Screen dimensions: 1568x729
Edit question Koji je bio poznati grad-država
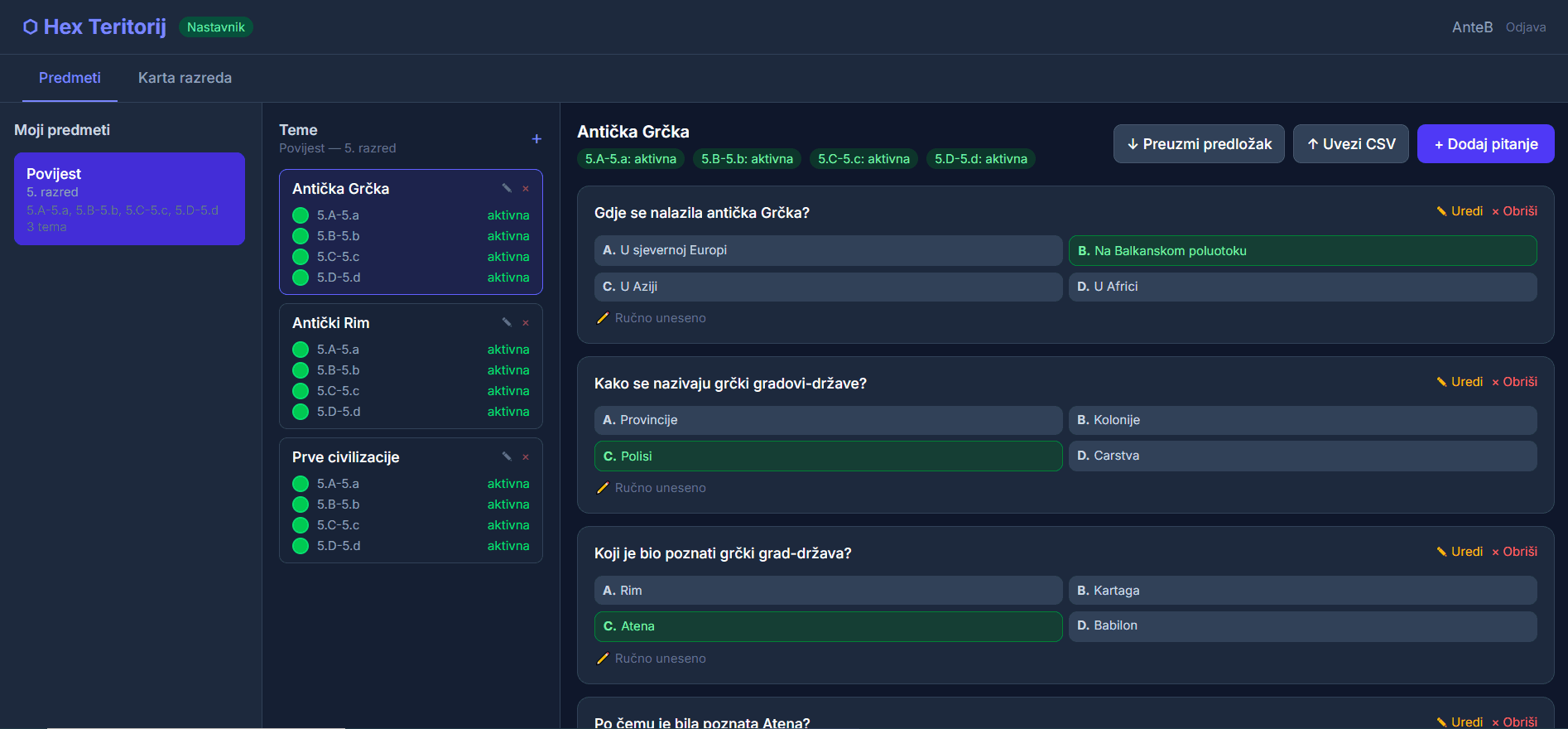click(1460, 552)
